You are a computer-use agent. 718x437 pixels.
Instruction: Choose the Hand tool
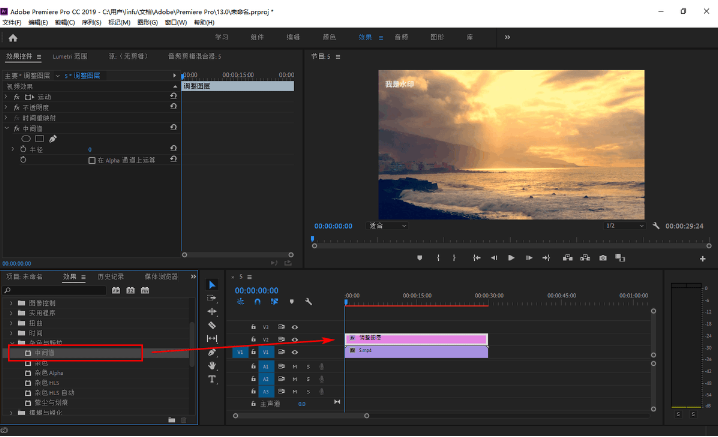pyautogui.click(x=212, y=366)
